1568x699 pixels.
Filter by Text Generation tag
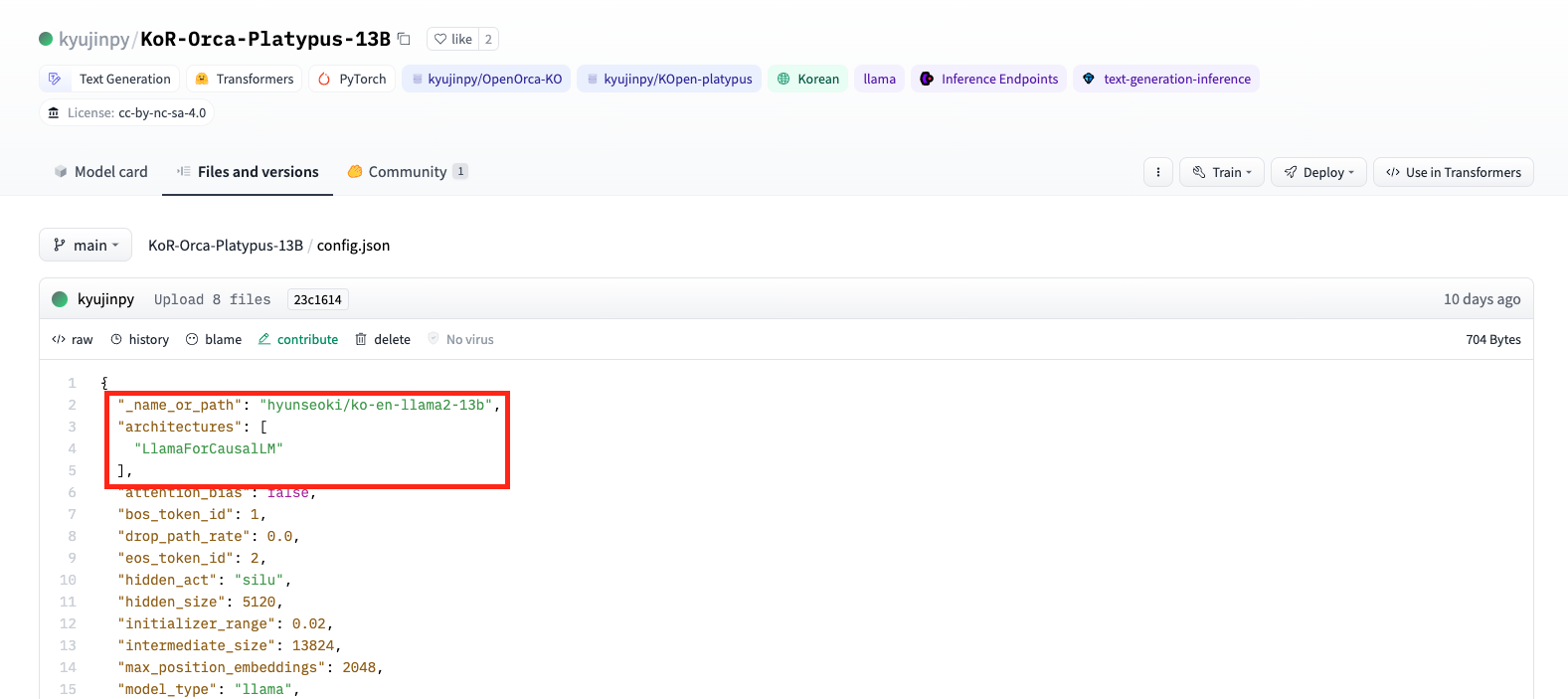(x=110, y=79)
